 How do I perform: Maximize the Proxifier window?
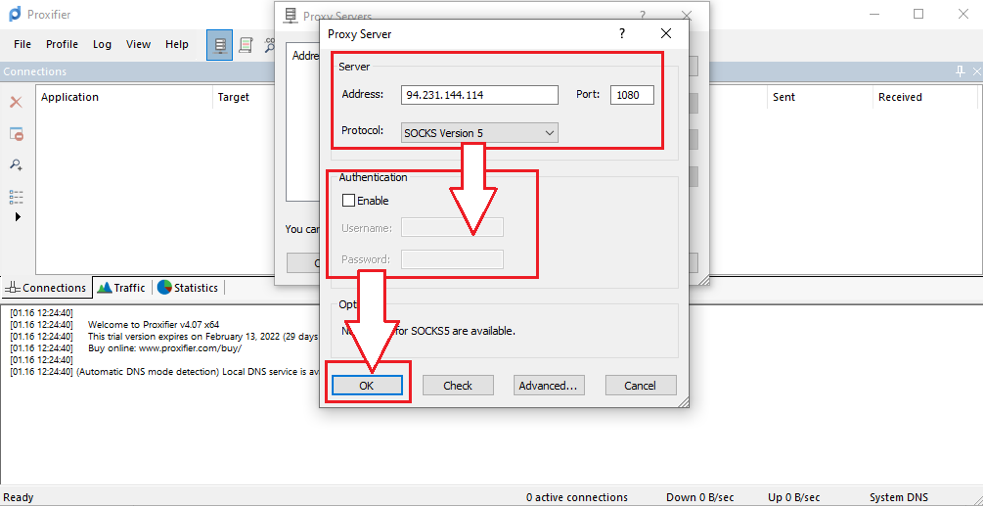[918, 14]
